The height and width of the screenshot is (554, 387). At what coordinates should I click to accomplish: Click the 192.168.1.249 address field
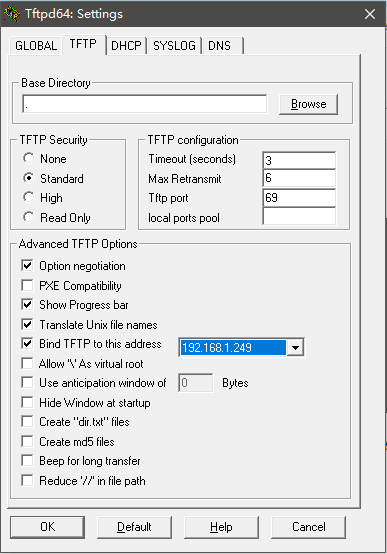pos(233,348)
